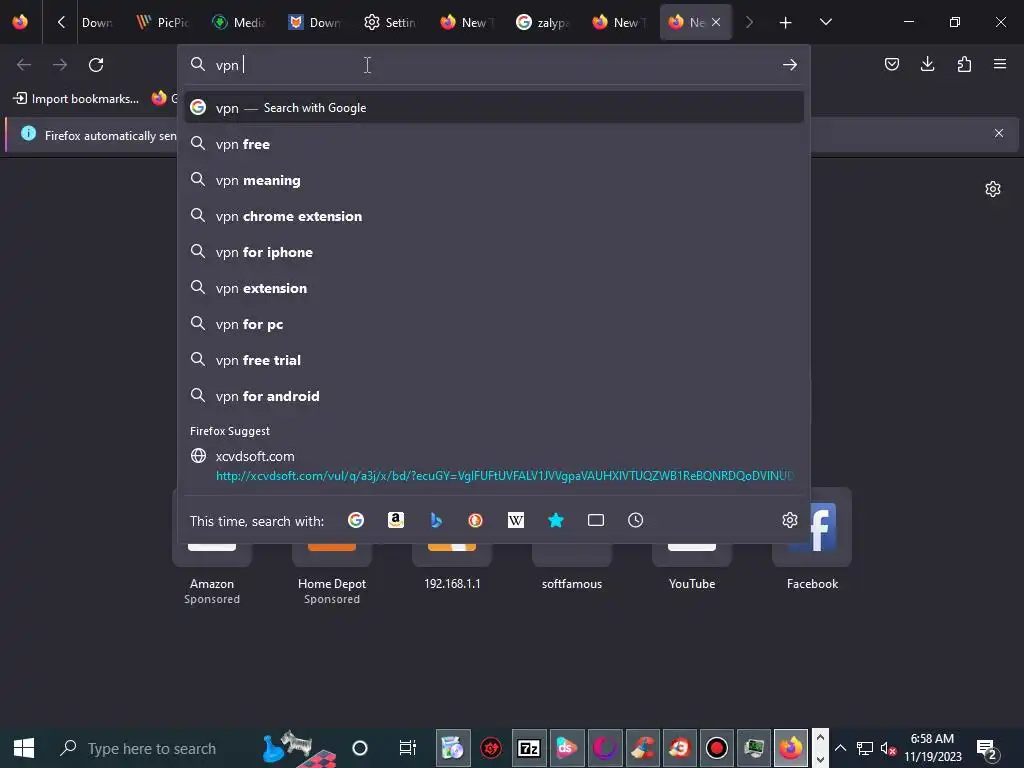Open the xcvdsoft.com Firefox Suggest link
The height and width of the screenshot is (768, 1024).
coord(494,466)
